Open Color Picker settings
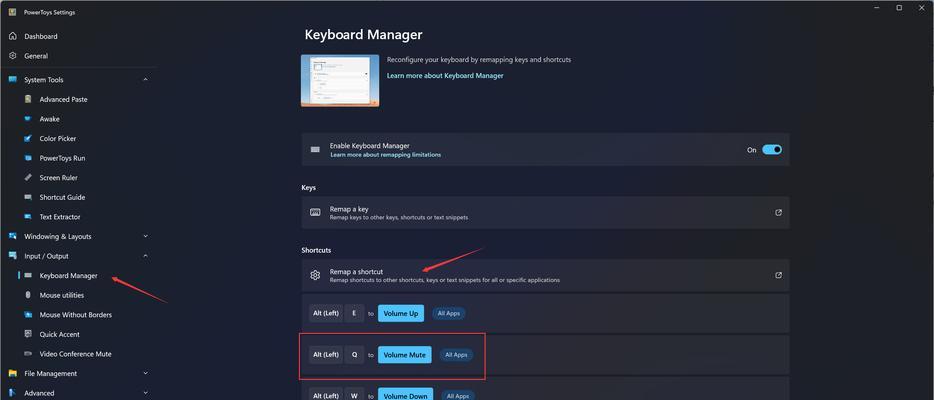This screenshot has width=934, height=400. [58, 139]
